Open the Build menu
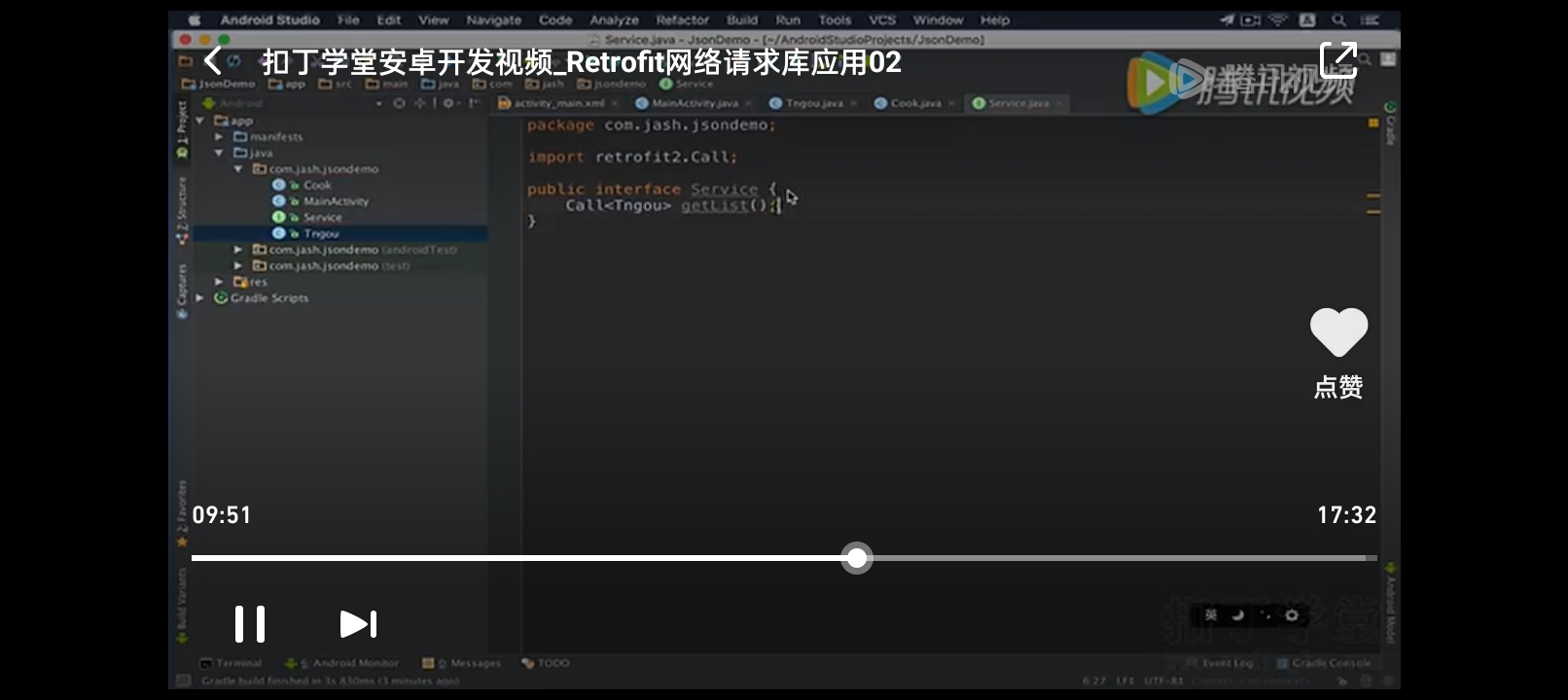This screenshot has width=1568, height=700. [742, 19]
